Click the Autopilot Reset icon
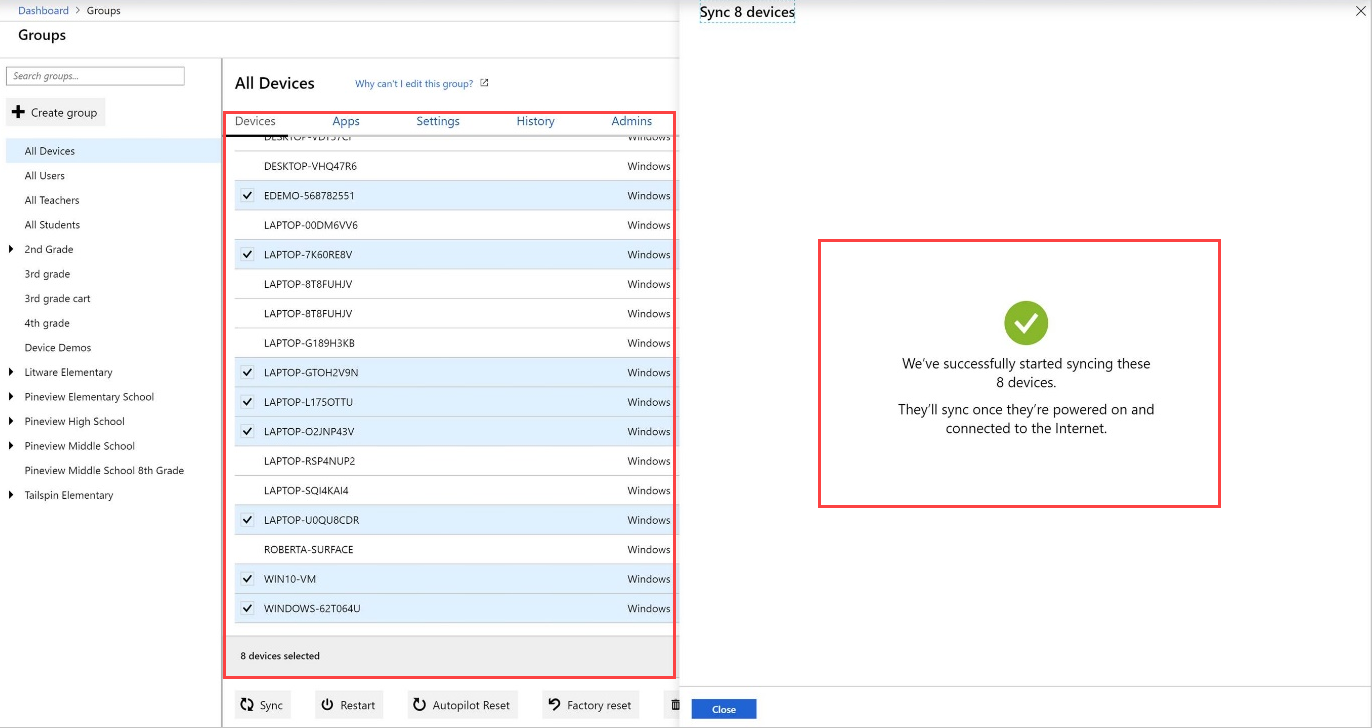Screen dimensions: 1372x728 [x=420, y=705]
